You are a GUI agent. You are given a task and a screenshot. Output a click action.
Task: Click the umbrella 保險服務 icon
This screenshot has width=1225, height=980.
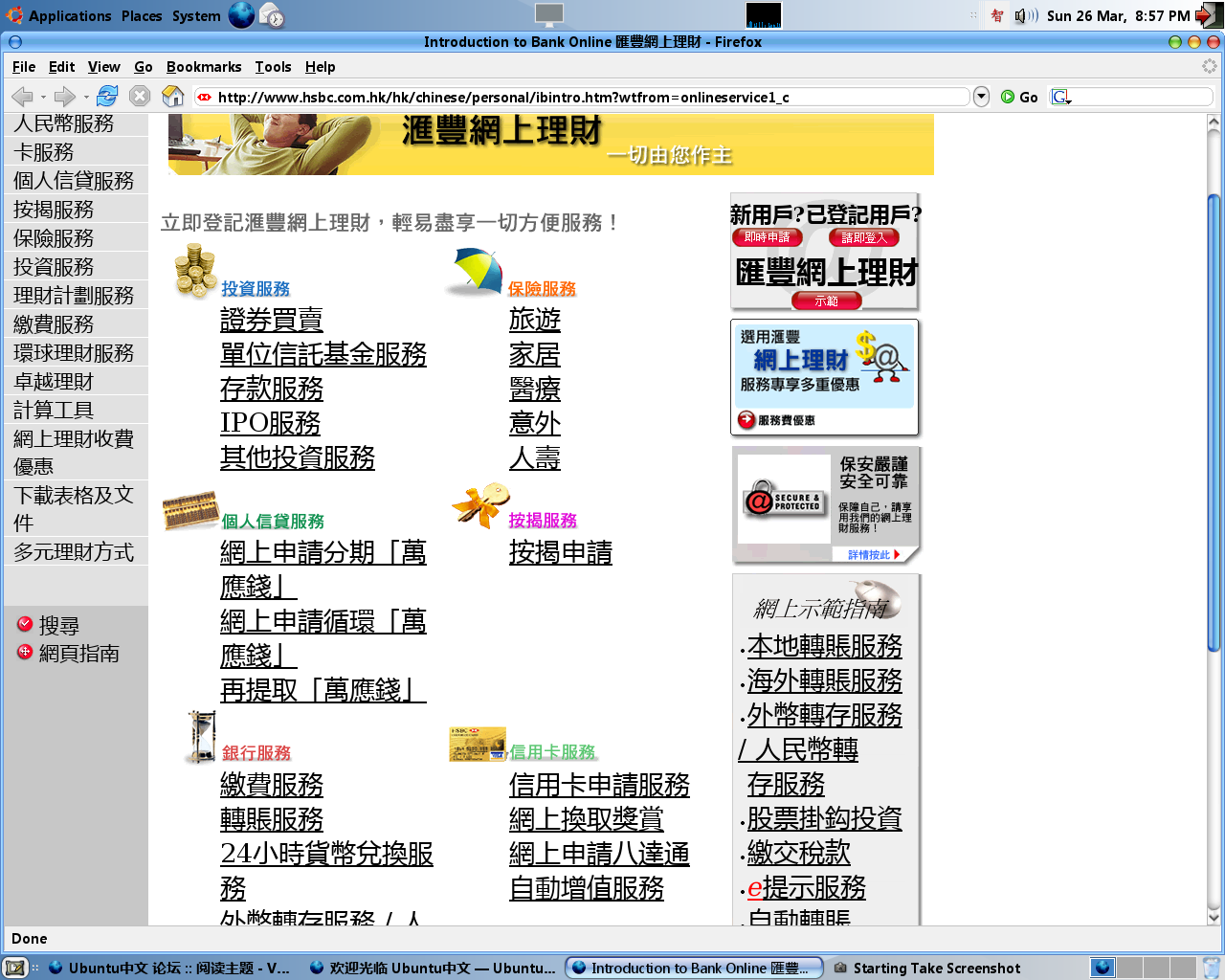(476, 272)
